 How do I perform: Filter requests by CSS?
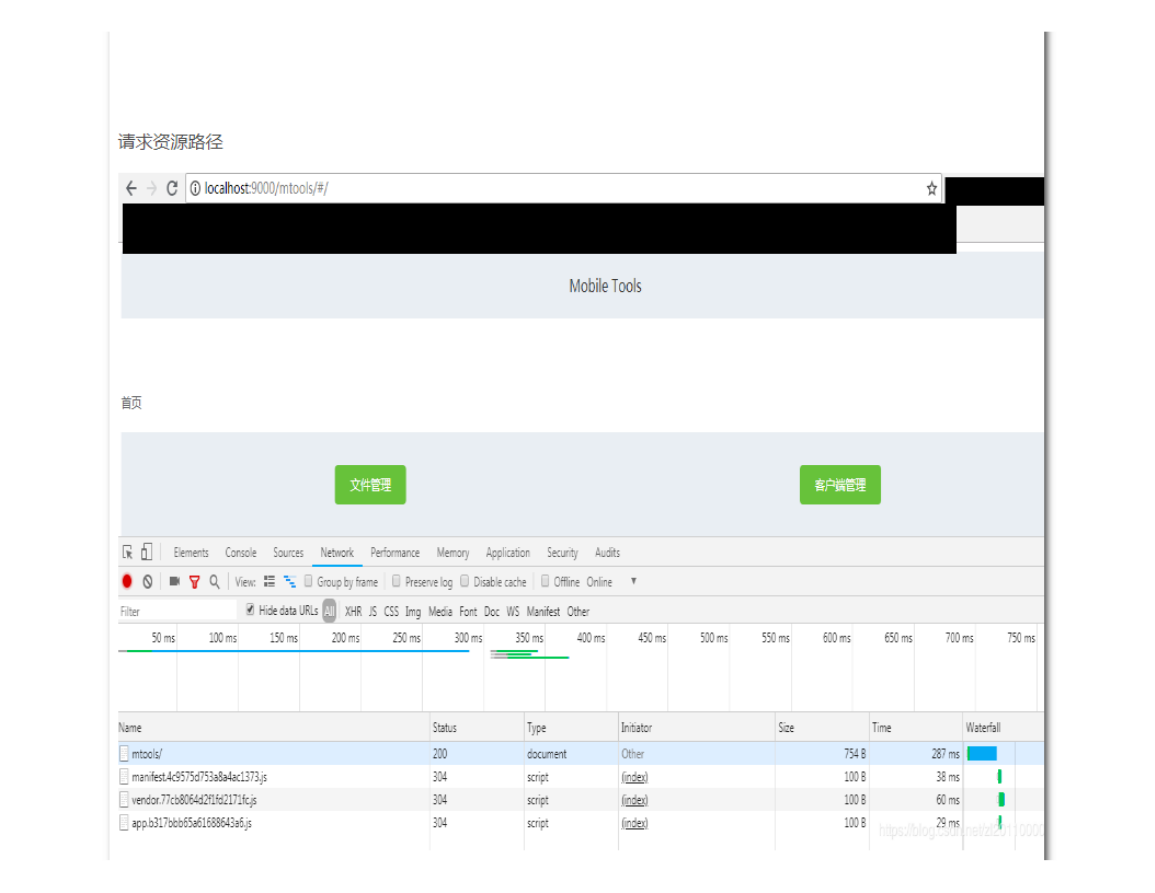(x=391, y=612)
